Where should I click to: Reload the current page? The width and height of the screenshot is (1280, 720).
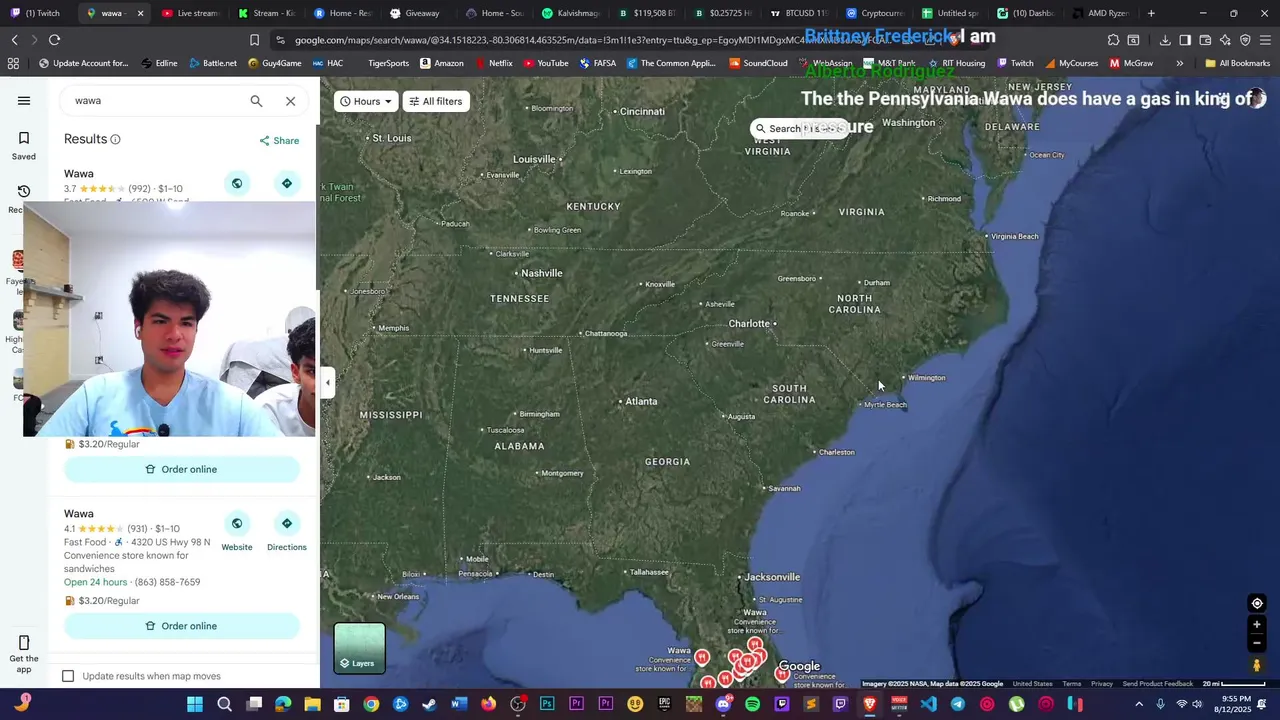pos(54,40)
